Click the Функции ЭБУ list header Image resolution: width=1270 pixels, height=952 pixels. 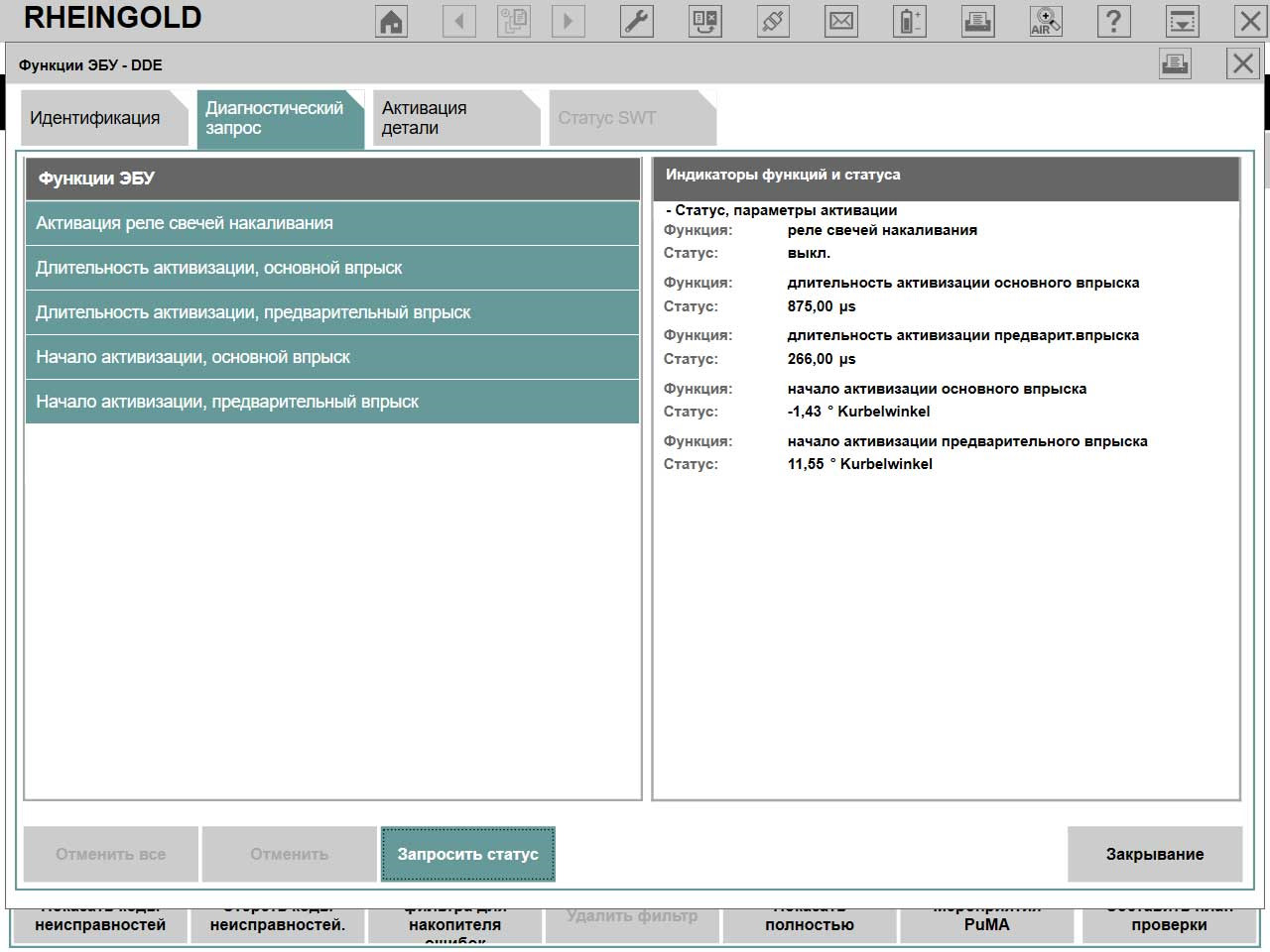coord(332,178)
